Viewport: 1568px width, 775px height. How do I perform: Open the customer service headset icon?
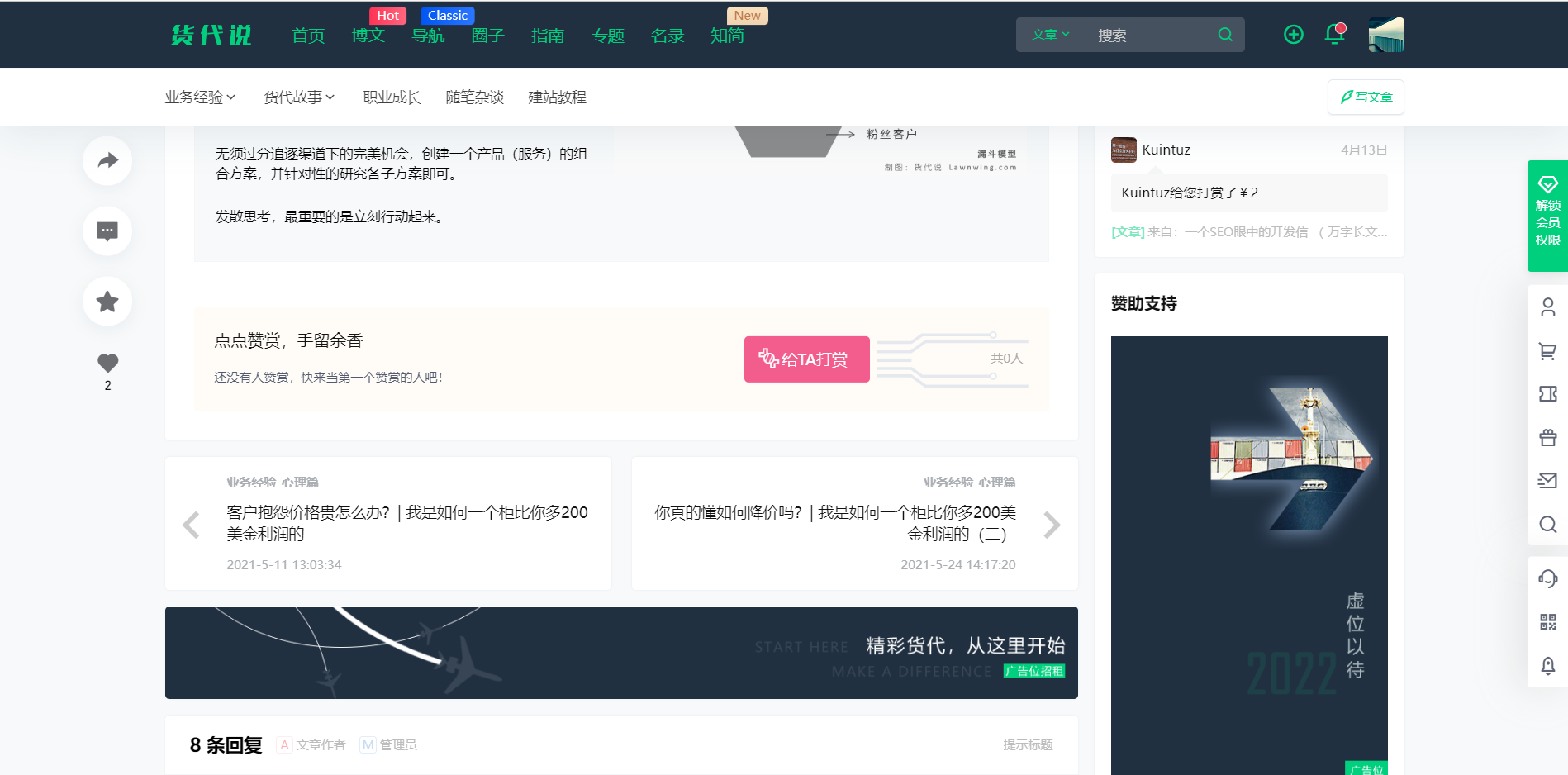(1547, 578)
